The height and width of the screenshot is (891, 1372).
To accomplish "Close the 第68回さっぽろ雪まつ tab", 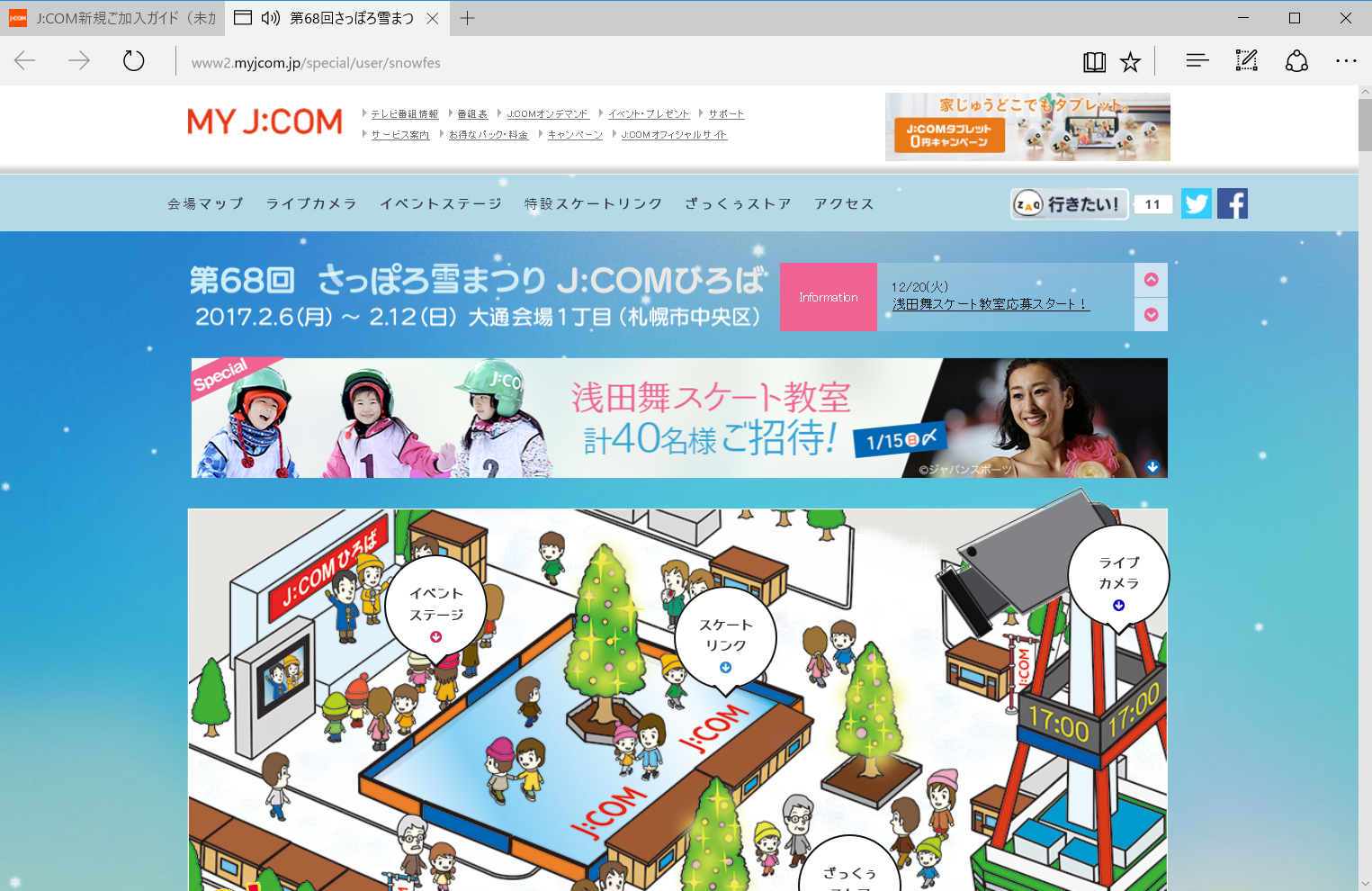I will [x=433, y=18].
